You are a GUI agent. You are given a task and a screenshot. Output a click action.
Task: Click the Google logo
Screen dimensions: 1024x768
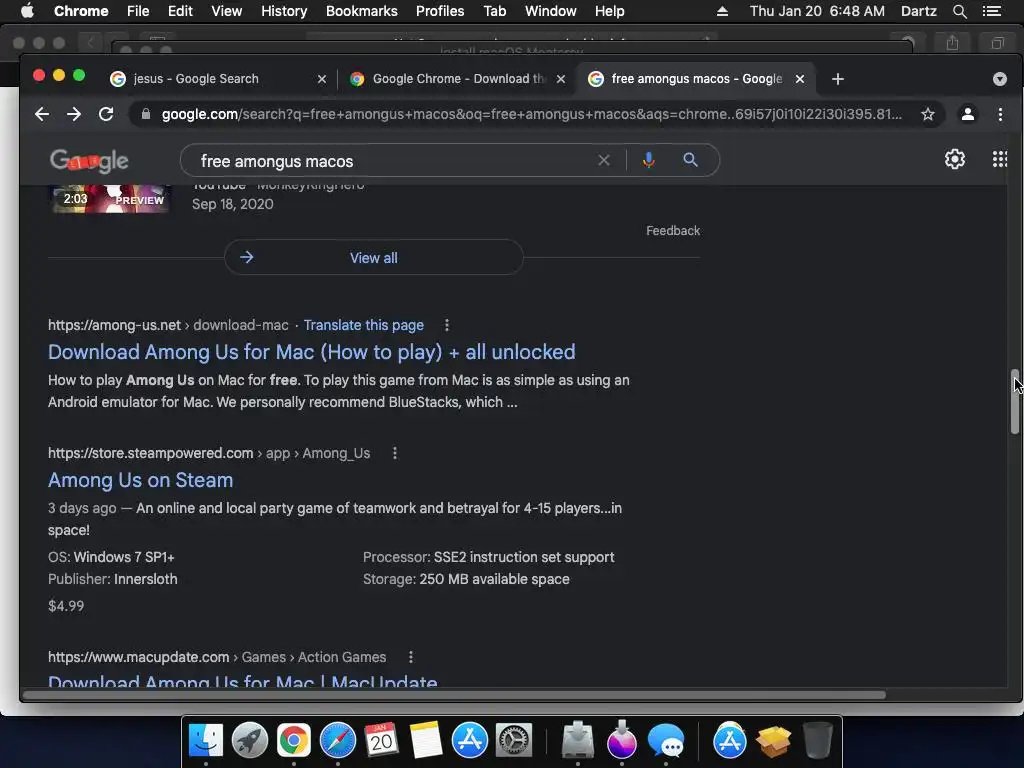click(89, 161)
